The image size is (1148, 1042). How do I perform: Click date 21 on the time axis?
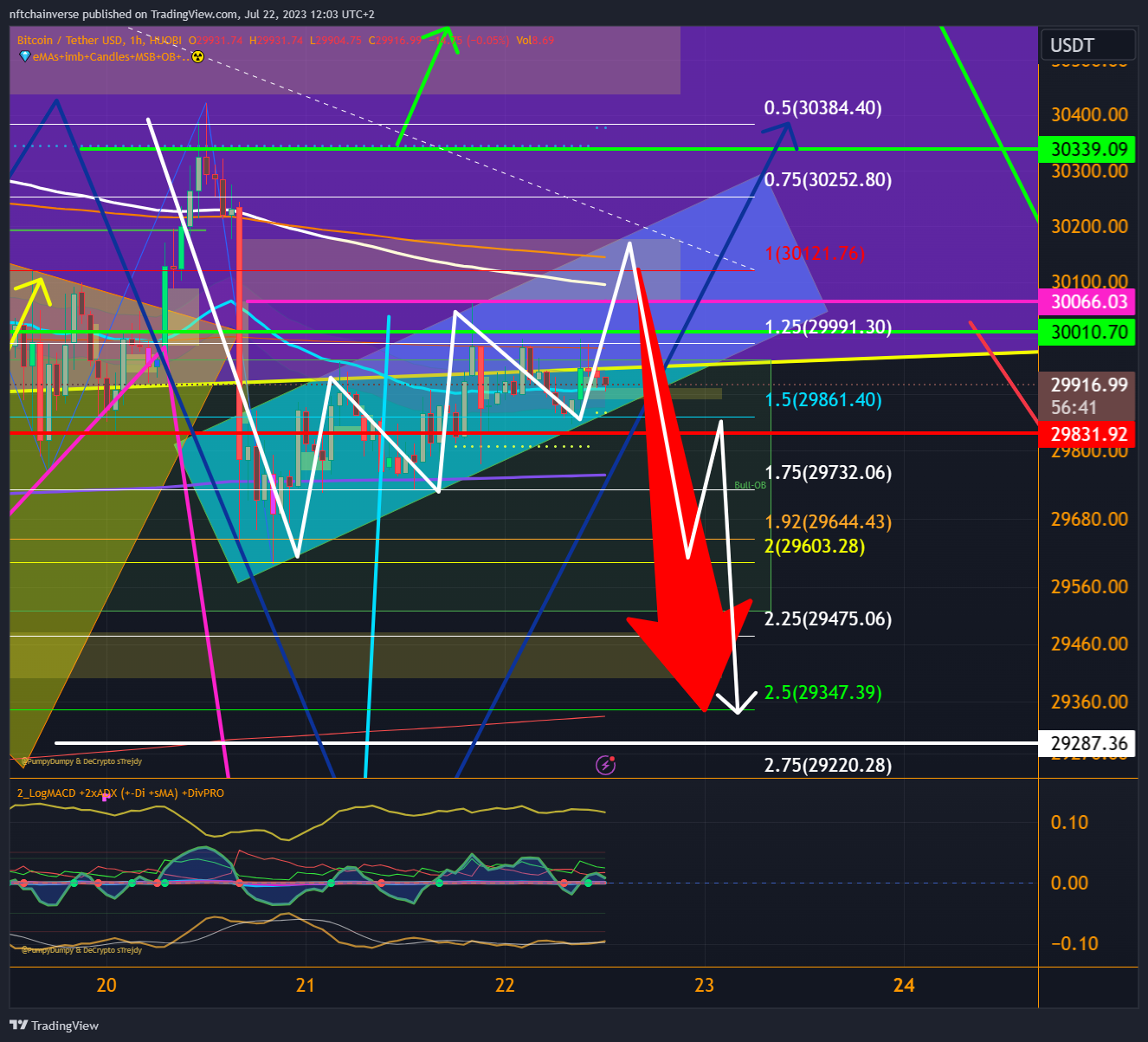pos(305,985)
